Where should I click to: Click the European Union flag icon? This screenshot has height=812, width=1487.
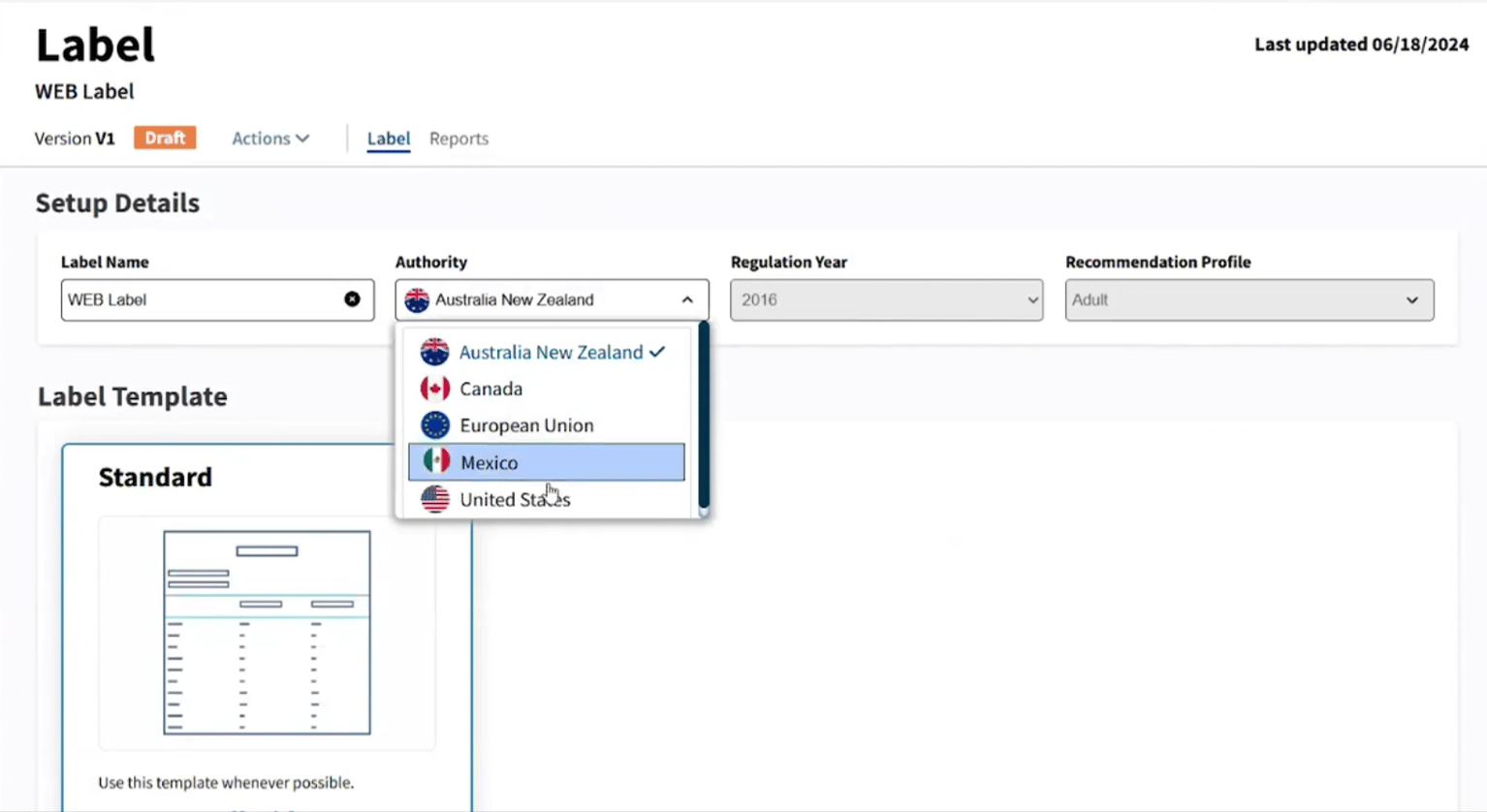(434, 425)
